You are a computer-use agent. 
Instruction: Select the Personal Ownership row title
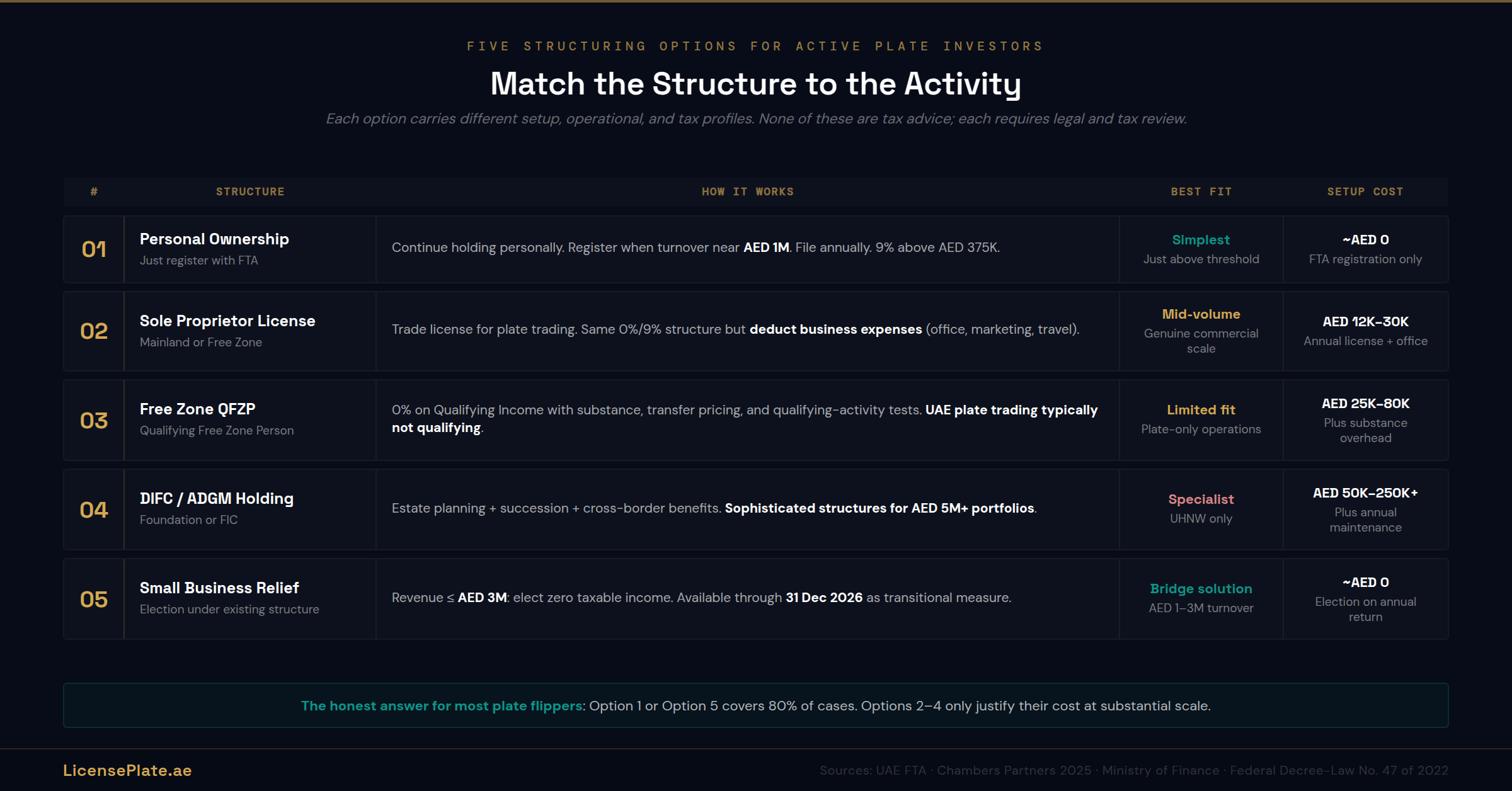click(x=214, y=239)
